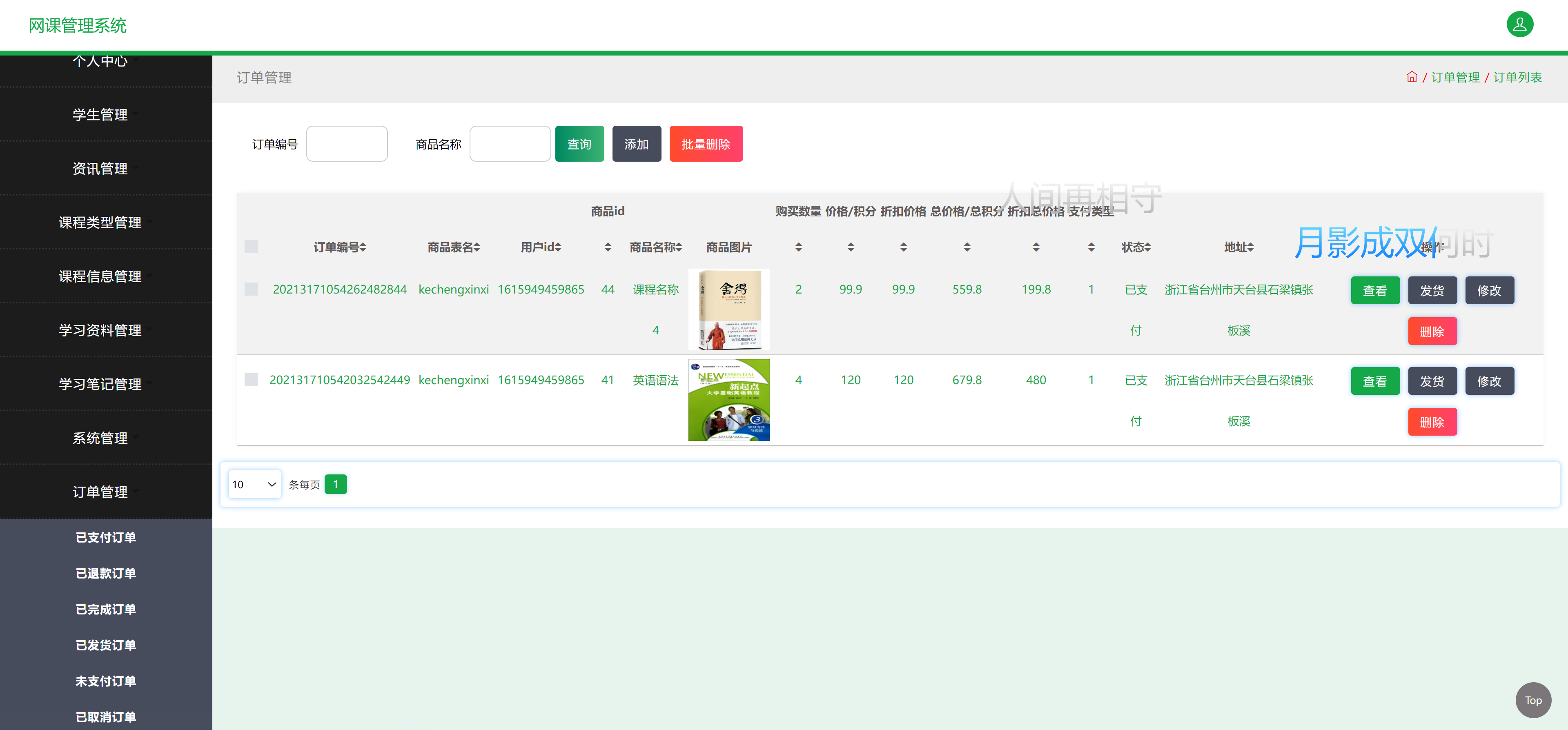This screenshot has width=1568, height=730.
Task: Click the user avatar icon top right
Action: (x=1519, y=24)
